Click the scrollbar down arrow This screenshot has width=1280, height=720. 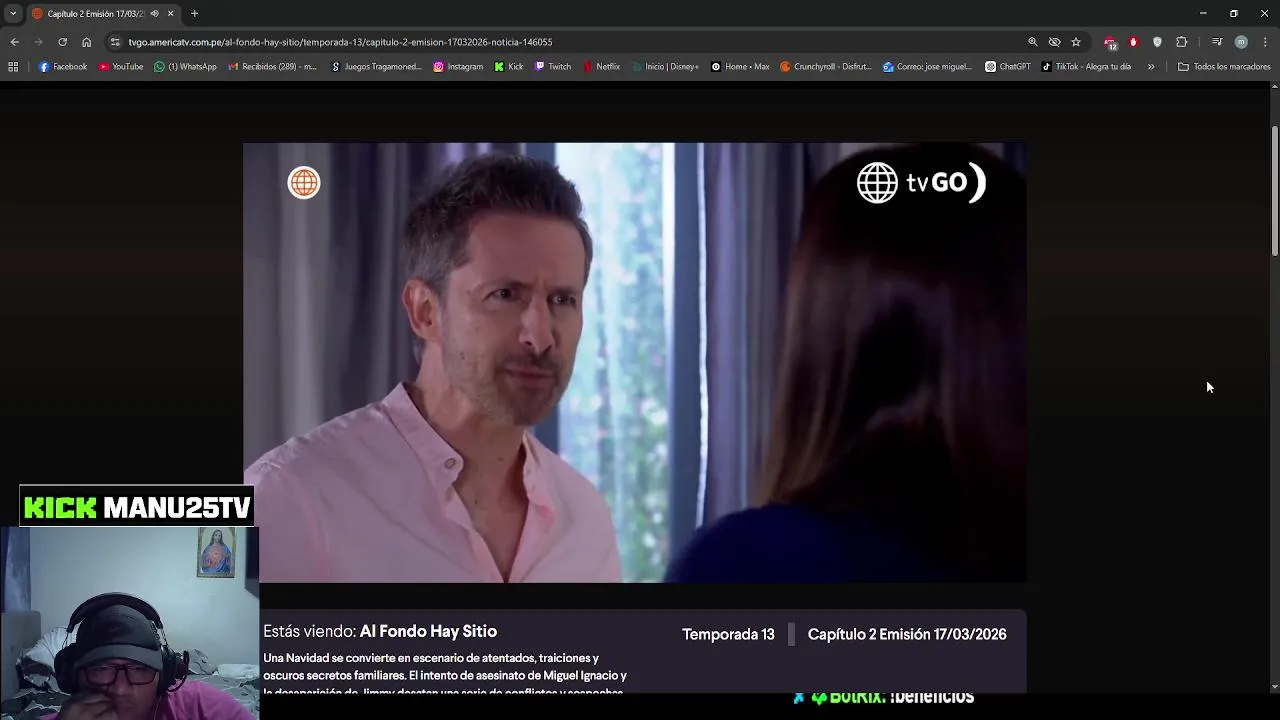pos(1274,687)
